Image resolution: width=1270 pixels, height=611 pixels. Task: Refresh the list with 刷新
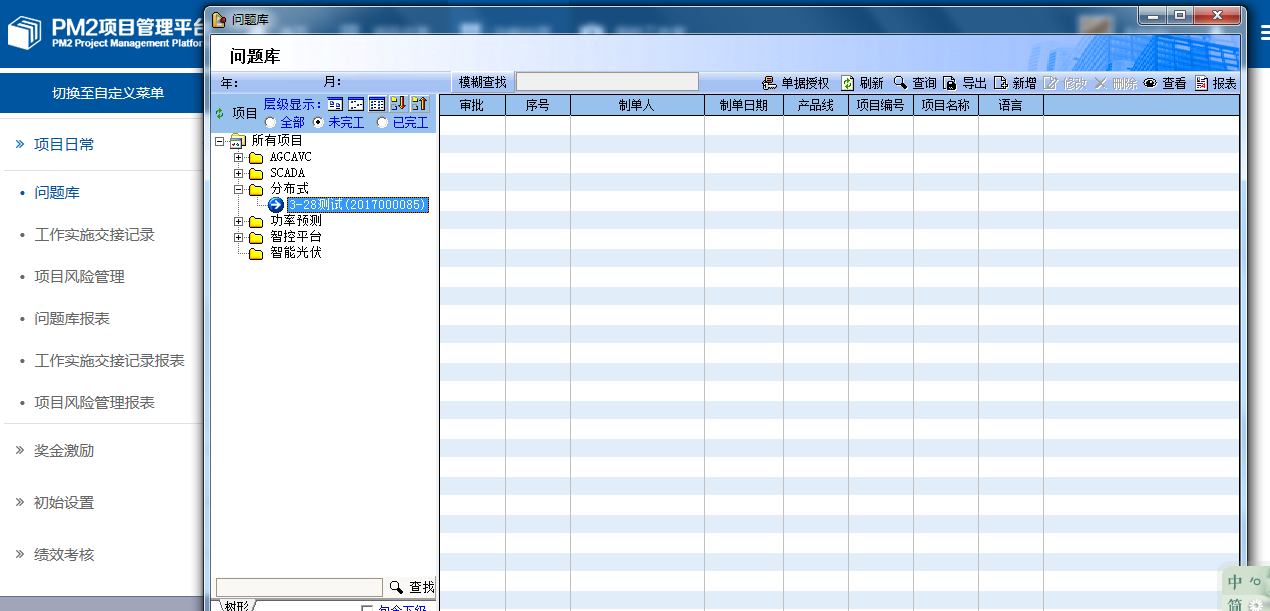point(848,83)
